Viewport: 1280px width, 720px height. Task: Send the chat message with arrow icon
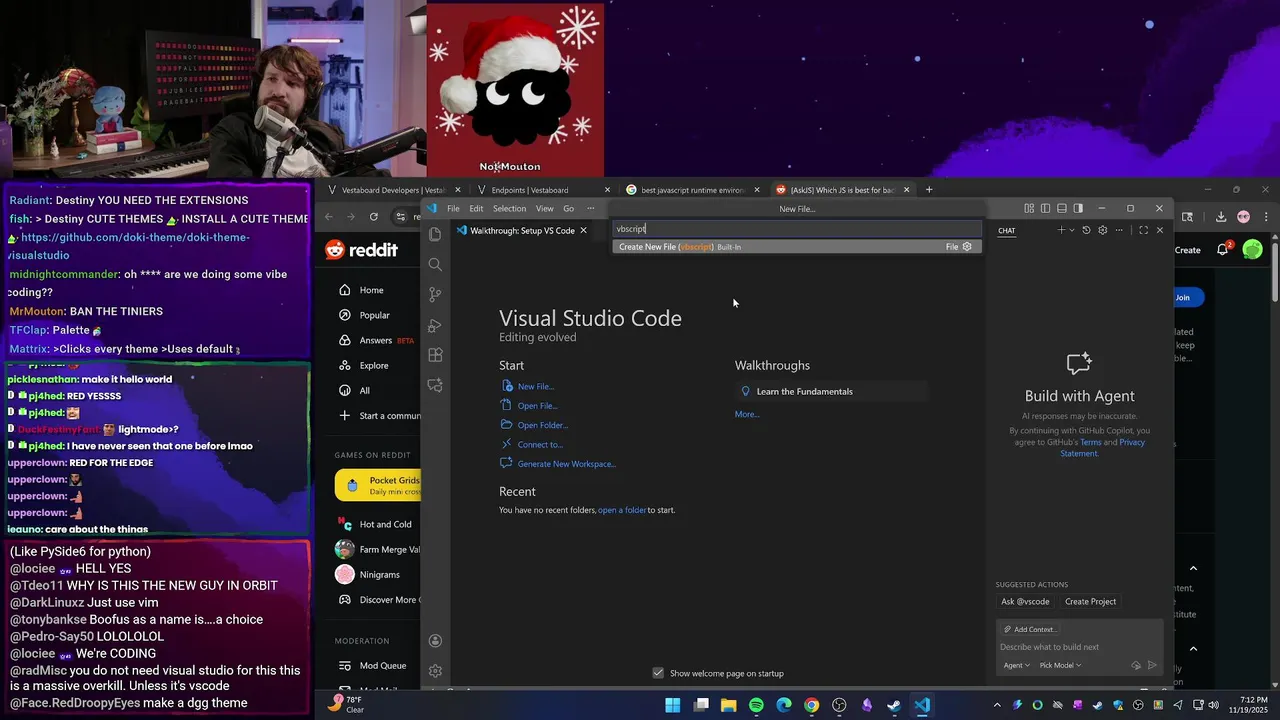tap(1152, 665)
